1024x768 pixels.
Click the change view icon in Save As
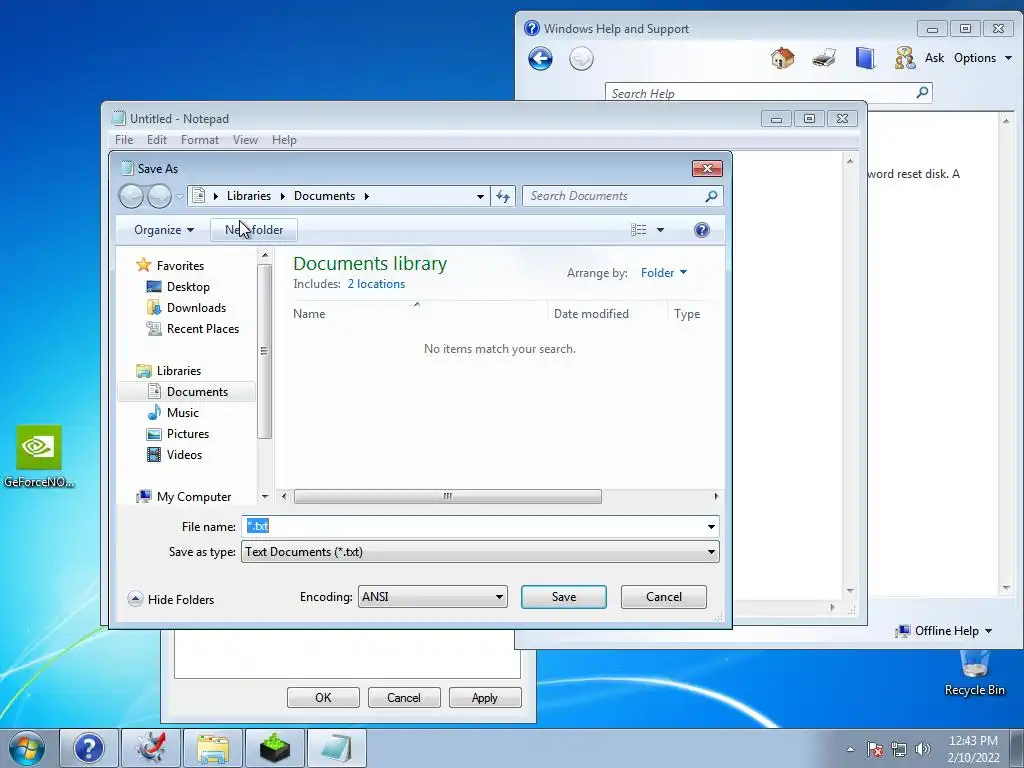[639, 230]
